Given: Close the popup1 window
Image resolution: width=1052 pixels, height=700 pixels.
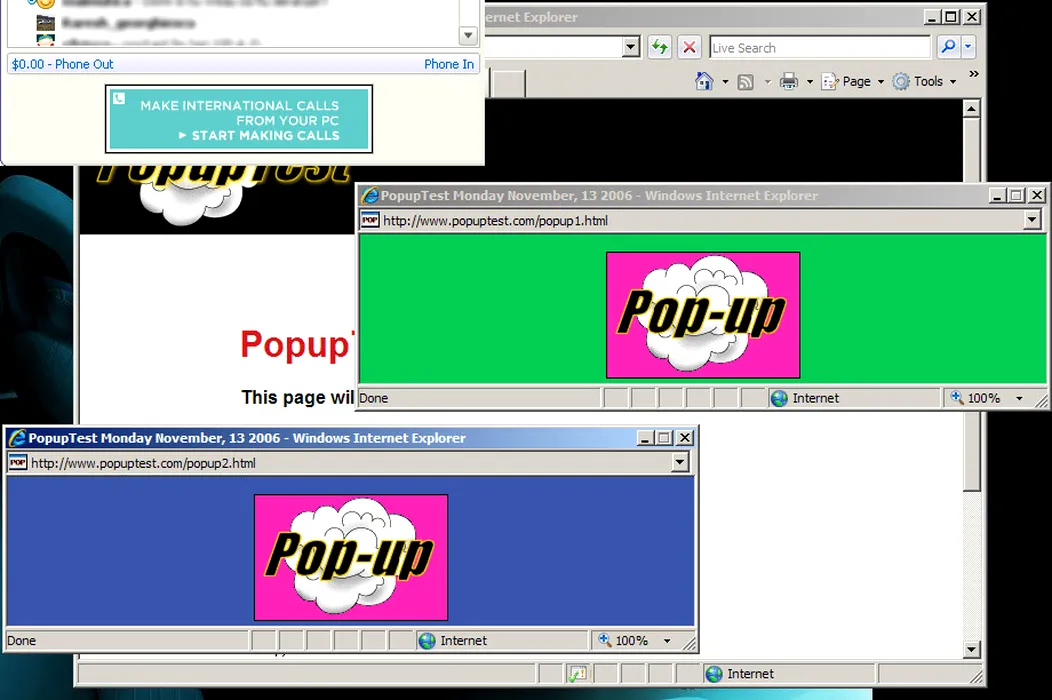Looking at the screenshot, I should pos(1037,195).
